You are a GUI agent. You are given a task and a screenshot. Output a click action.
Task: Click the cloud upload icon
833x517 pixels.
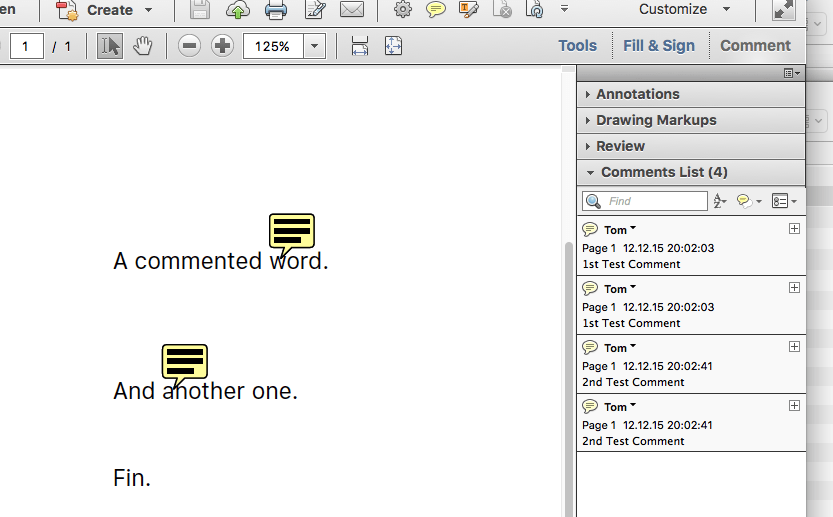pyautogui.click(x=238, y=10)
